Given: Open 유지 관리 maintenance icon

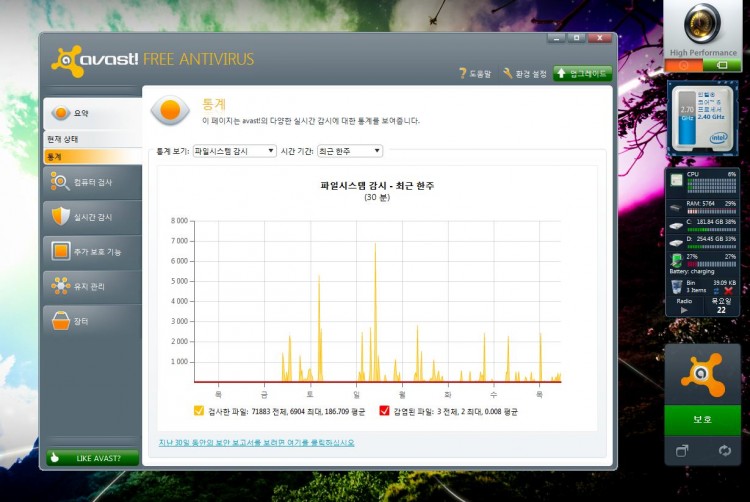Looking at the screenshot, I should pos(60,286).
